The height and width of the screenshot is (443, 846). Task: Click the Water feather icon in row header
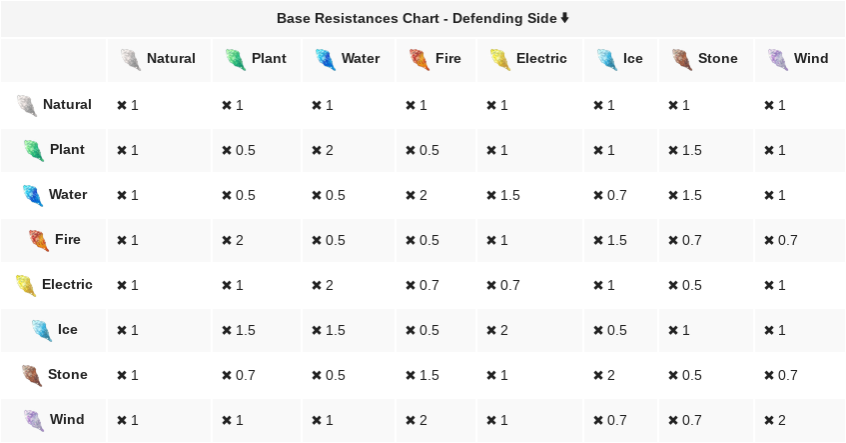[33, 195]
